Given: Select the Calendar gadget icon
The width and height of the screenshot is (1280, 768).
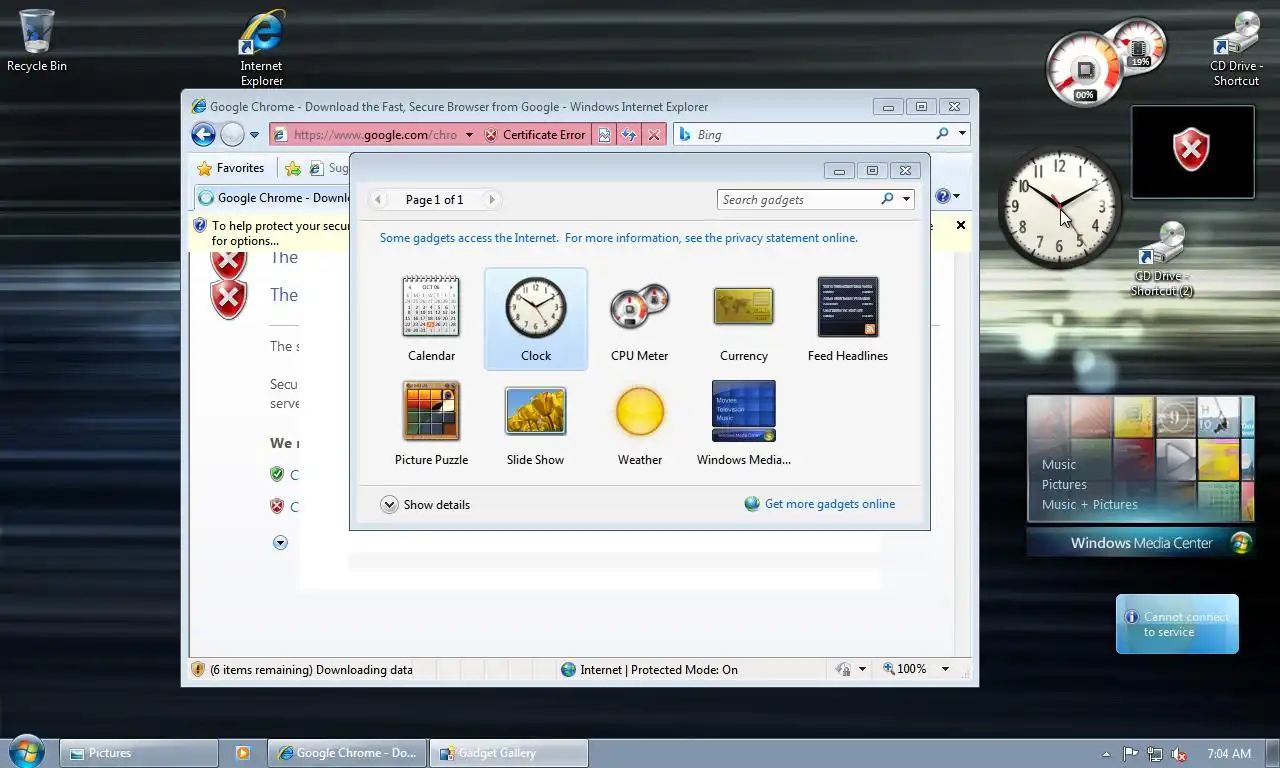Looking at the screenshot, I should coord(431,307).
